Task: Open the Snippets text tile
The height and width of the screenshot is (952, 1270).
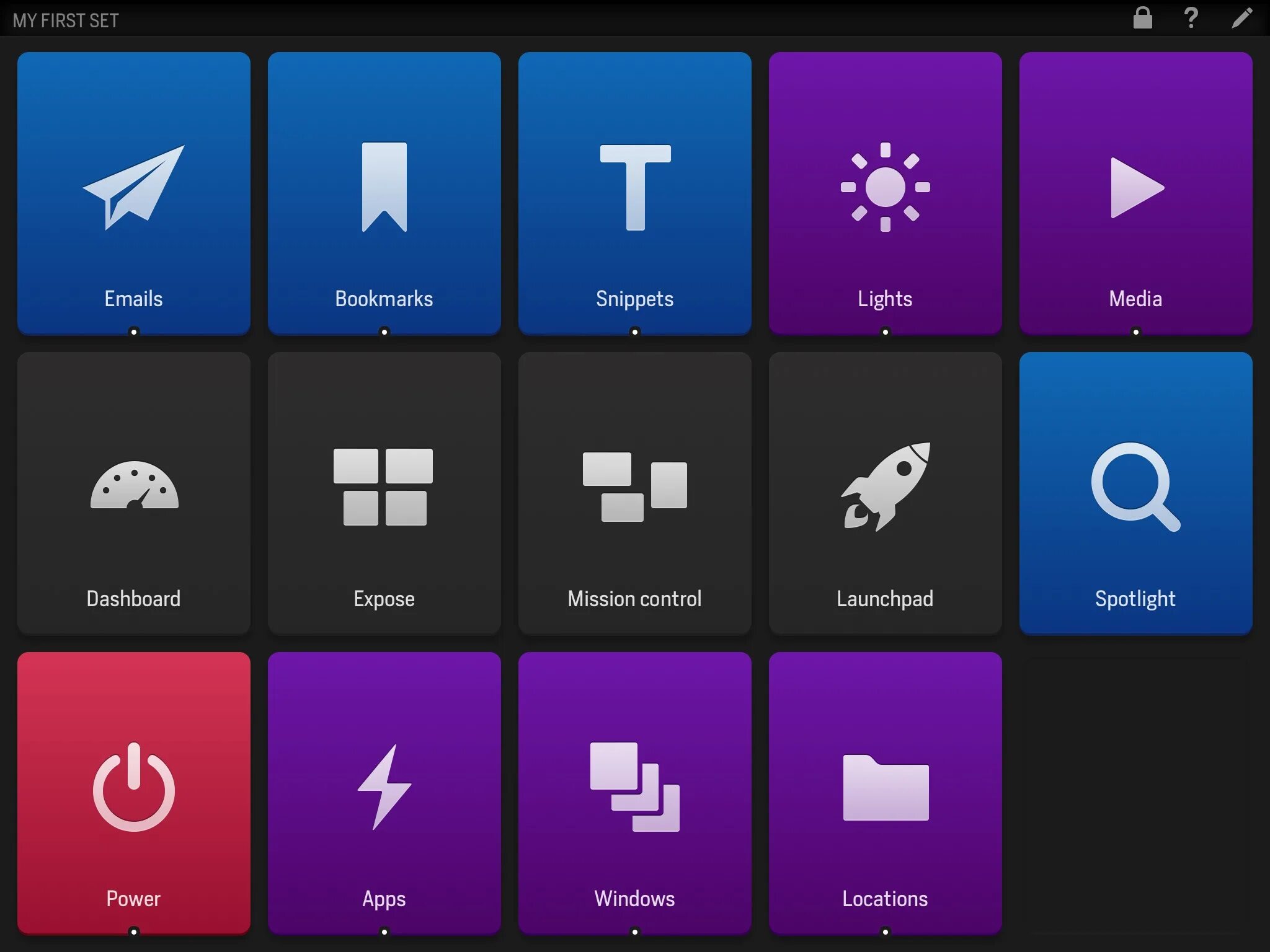Action: click(634, 192)
